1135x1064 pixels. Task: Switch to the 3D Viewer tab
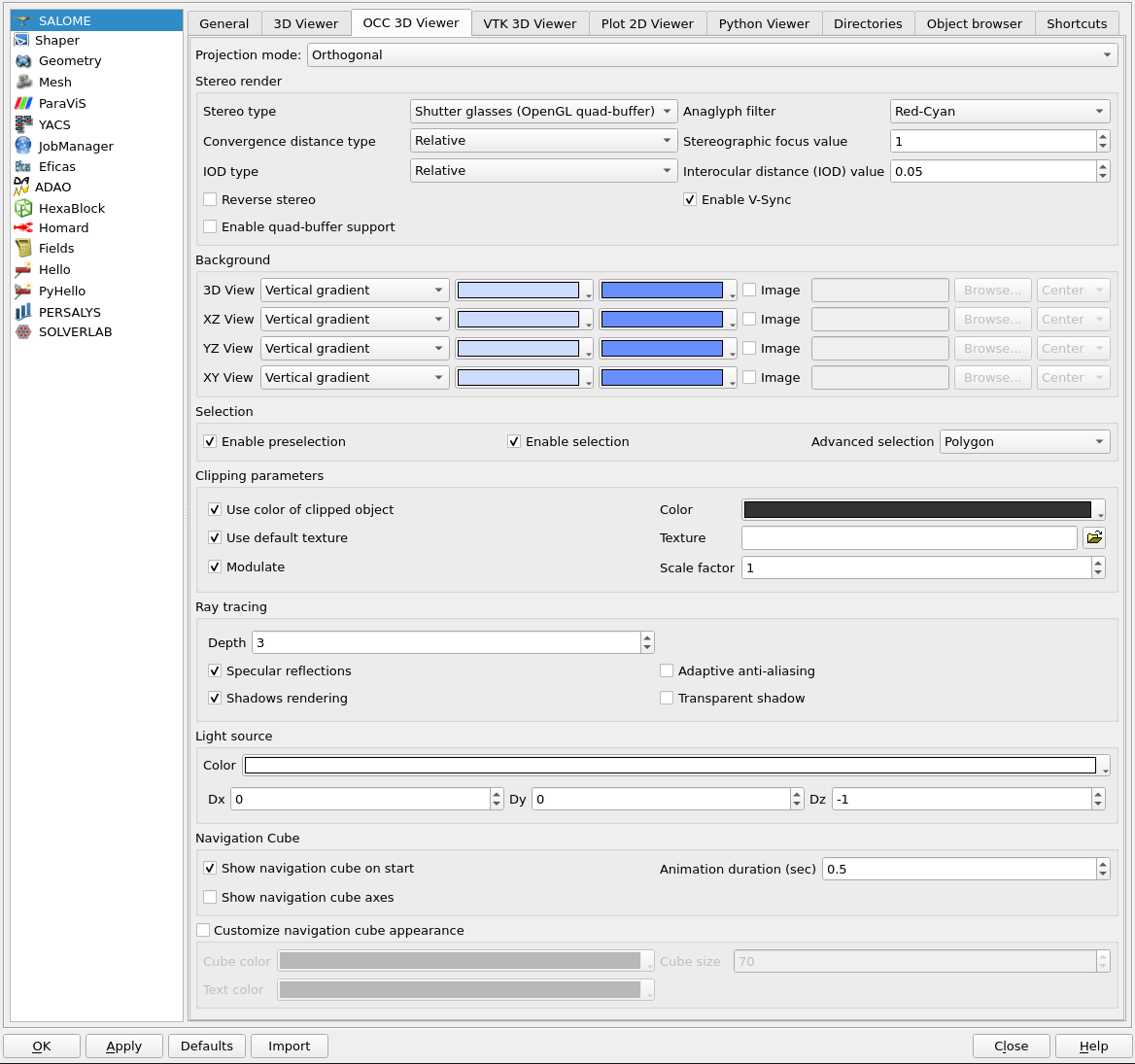click(305, 24)
